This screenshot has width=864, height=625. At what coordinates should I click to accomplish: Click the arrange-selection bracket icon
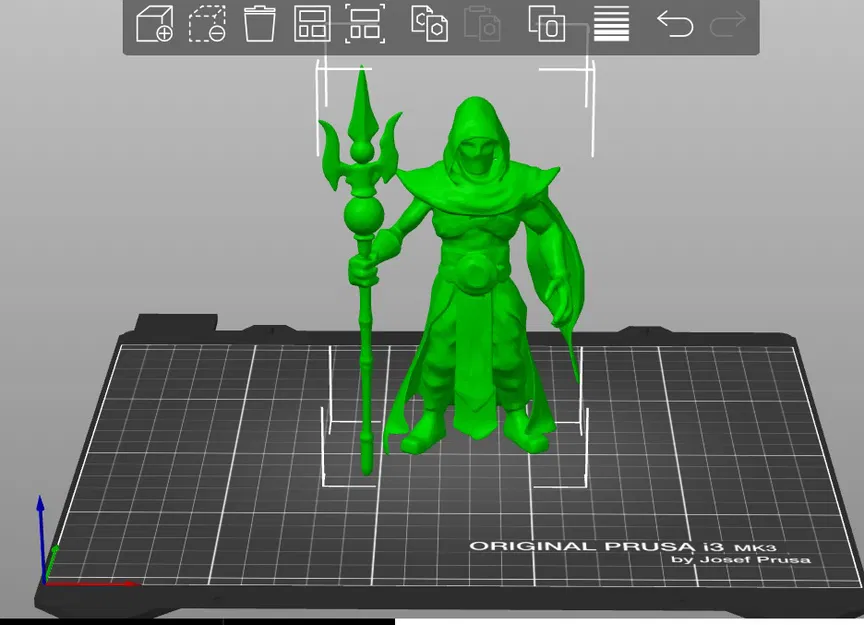[x=366, y=25]
